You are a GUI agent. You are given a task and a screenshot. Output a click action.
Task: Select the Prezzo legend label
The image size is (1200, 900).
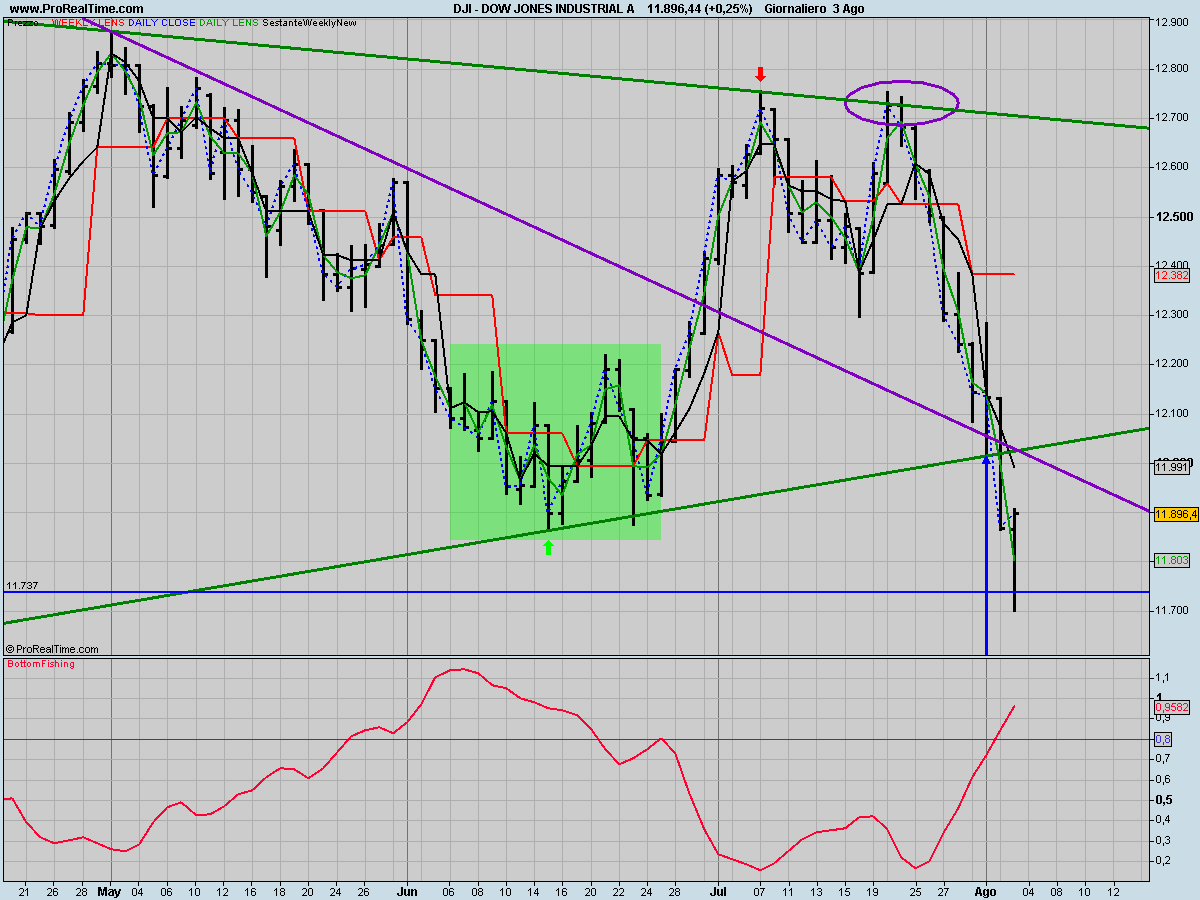click(x=22, y=21)
